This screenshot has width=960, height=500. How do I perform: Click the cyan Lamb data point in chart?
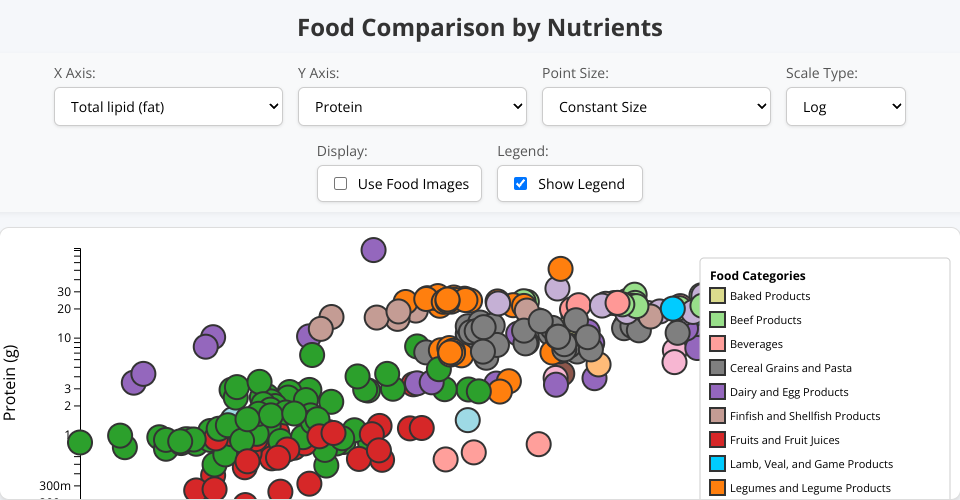click(673, 308)
